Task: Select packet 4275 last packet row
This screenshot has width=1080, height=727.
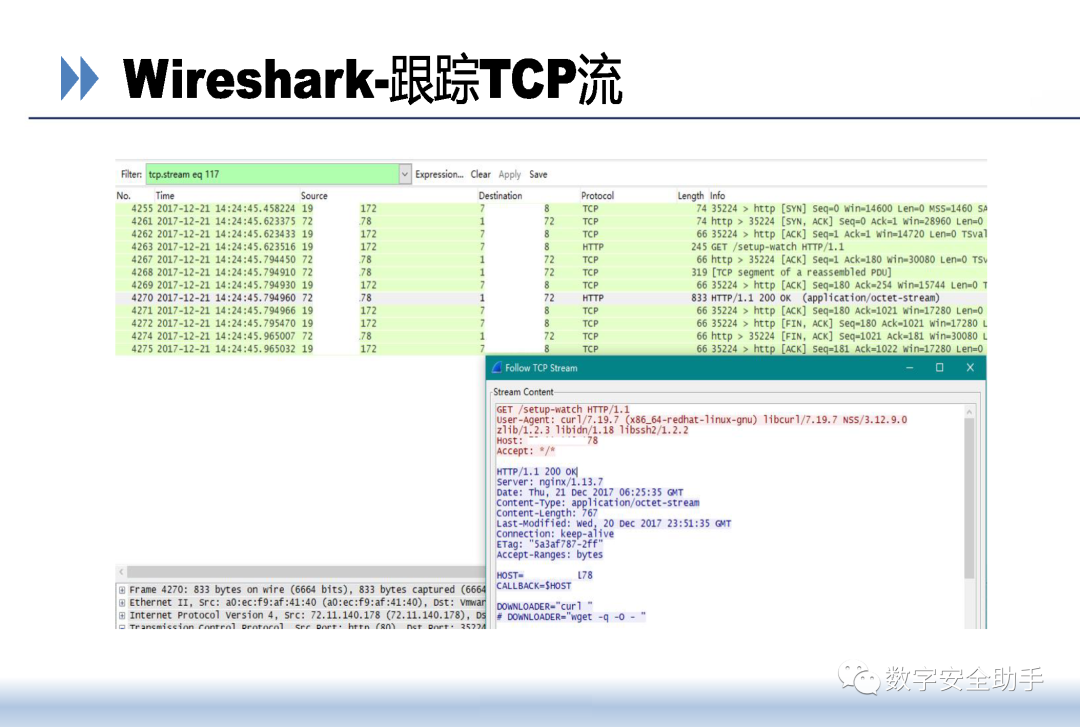Action: [551, 349]
